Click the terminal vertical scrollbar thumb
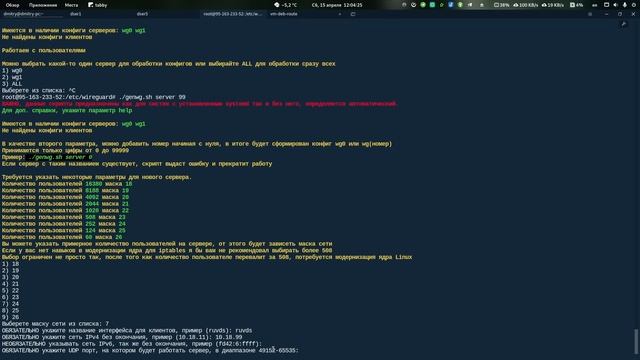The height and width of the screenshot is (360, 640). (636, 341)
